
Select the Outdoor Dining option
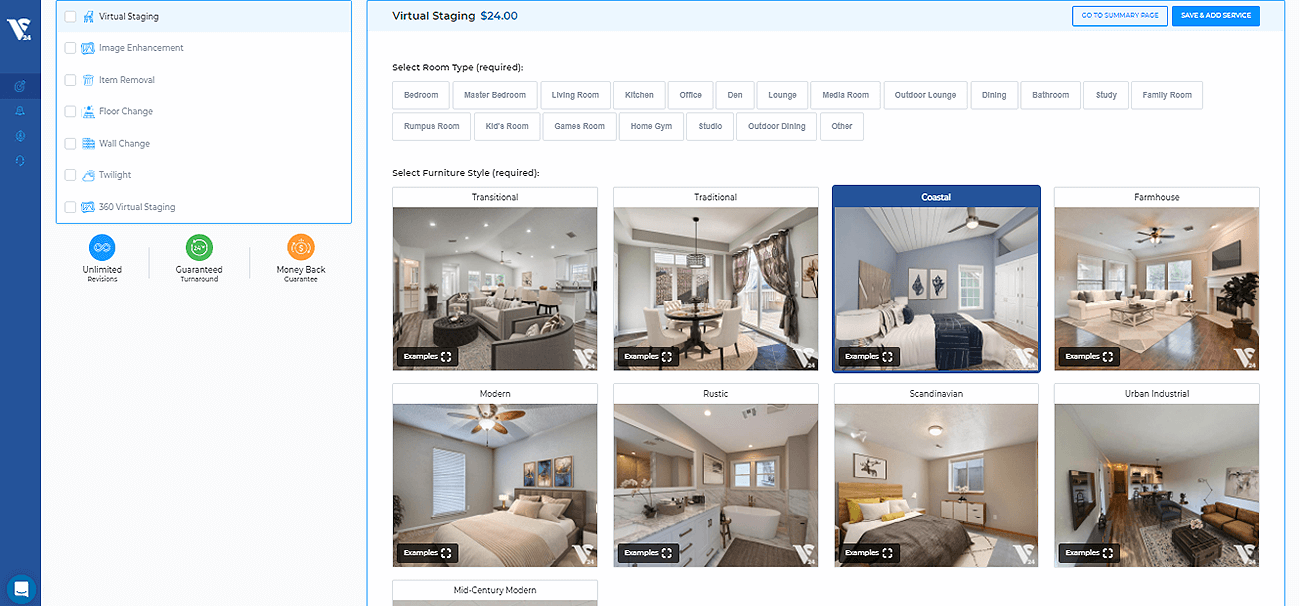[777, 126]
